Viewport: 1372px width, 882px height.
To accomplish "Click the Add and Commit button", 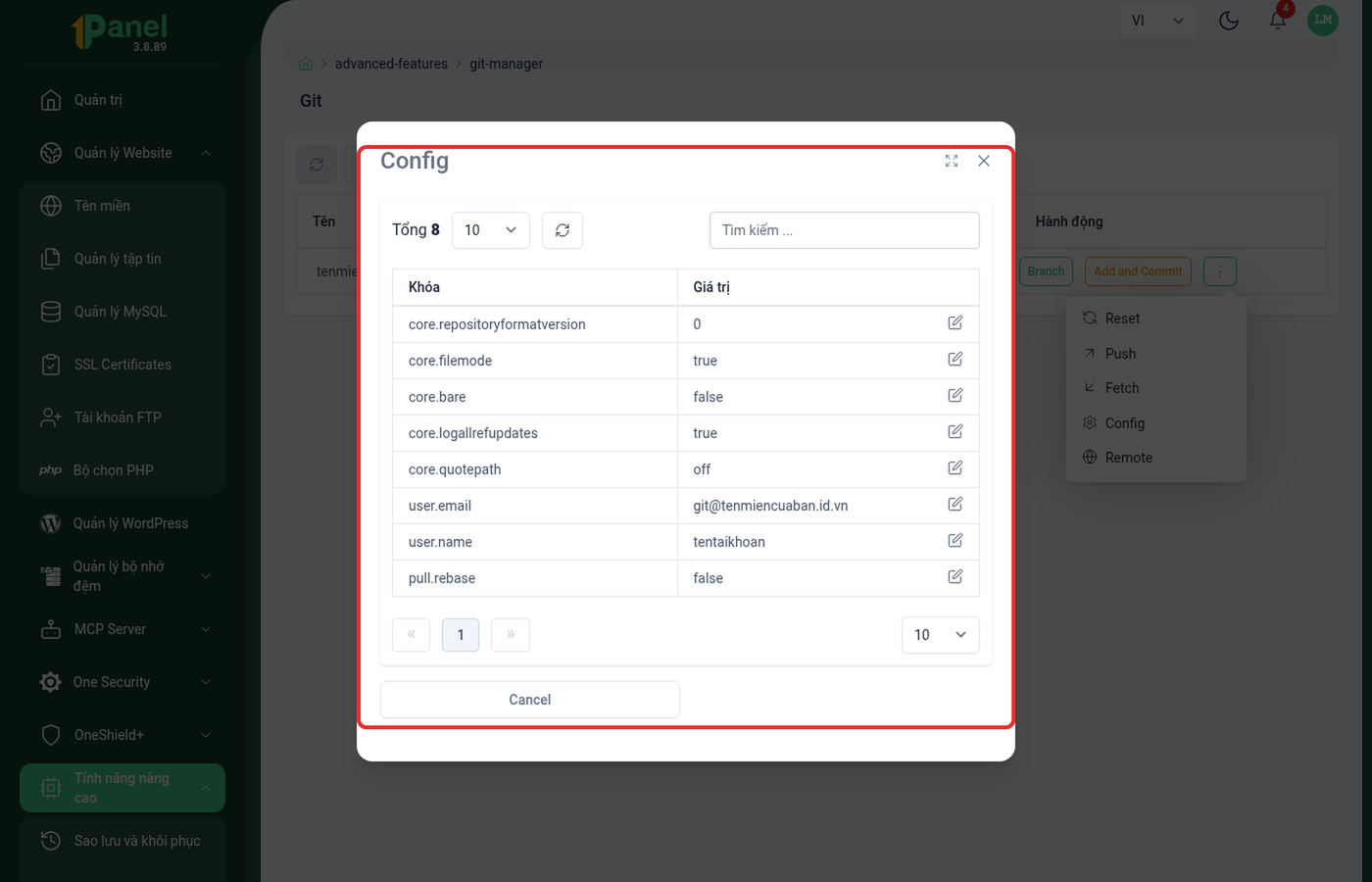I will [x=1138, y=271].
